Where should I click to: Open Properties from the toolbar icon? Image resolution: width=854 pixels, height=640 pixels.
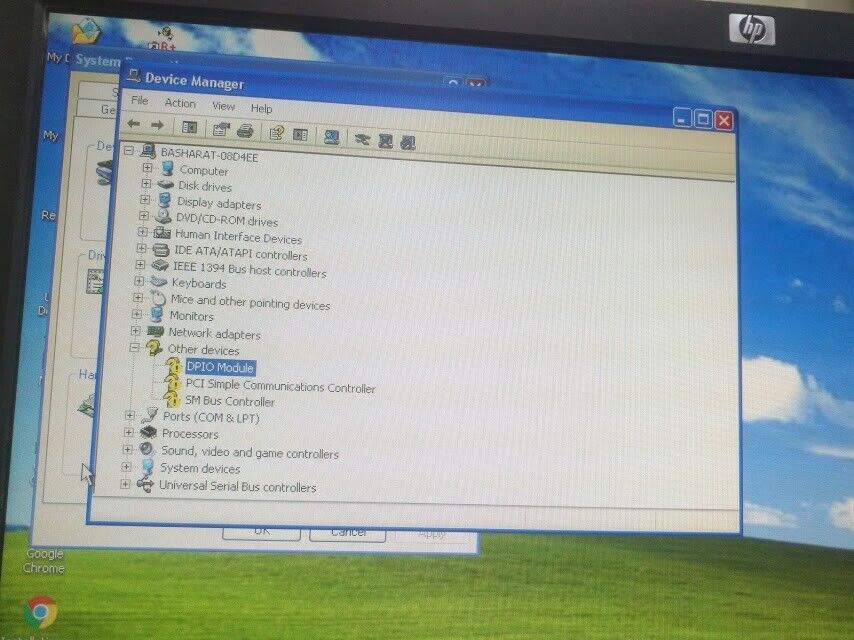pyautogui.click(x=221, y=129)
